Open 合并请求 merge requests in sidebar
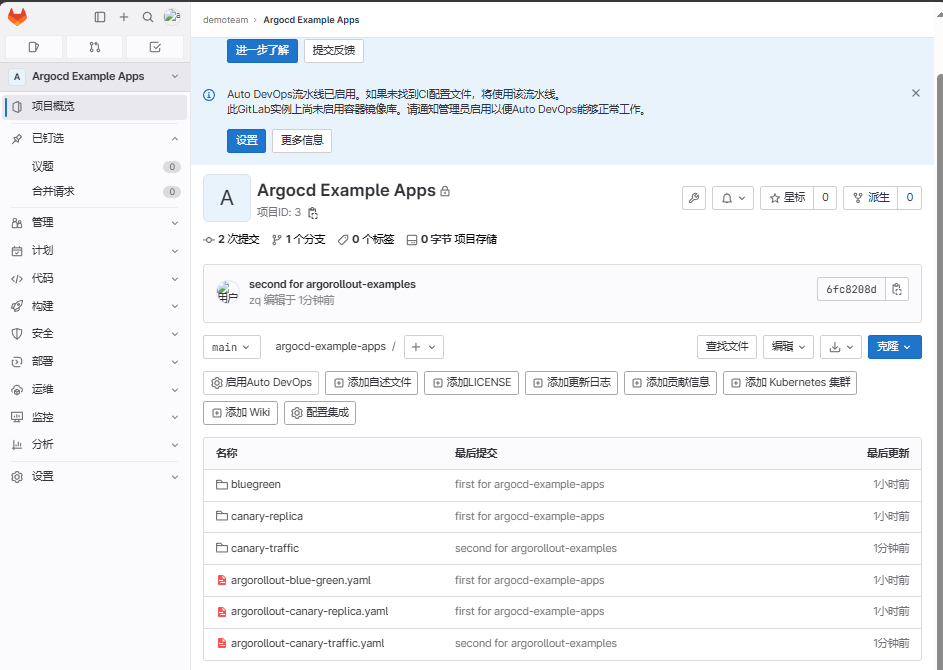The width and height of the screenshot is (943, 670). (96, 191)
